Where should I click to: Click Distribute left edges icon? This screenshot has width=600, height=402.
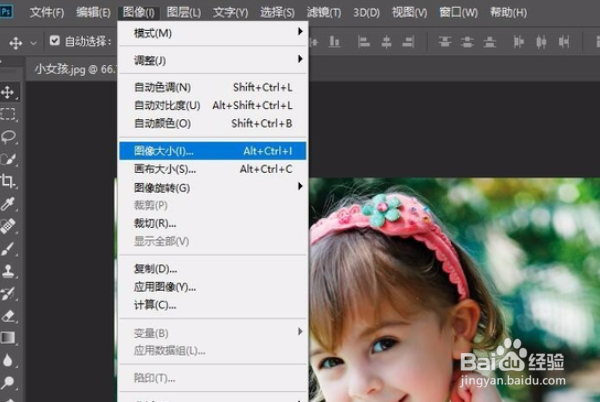(x=518, y=41)
